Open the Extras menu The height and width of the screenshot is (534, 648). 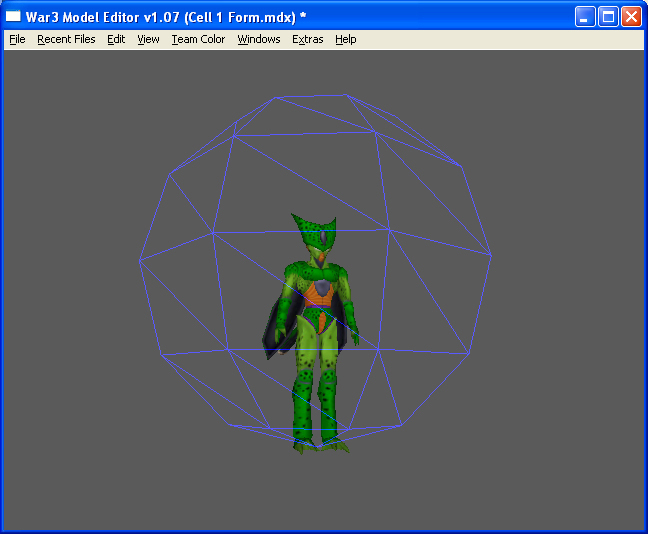[x=307, y=39]
